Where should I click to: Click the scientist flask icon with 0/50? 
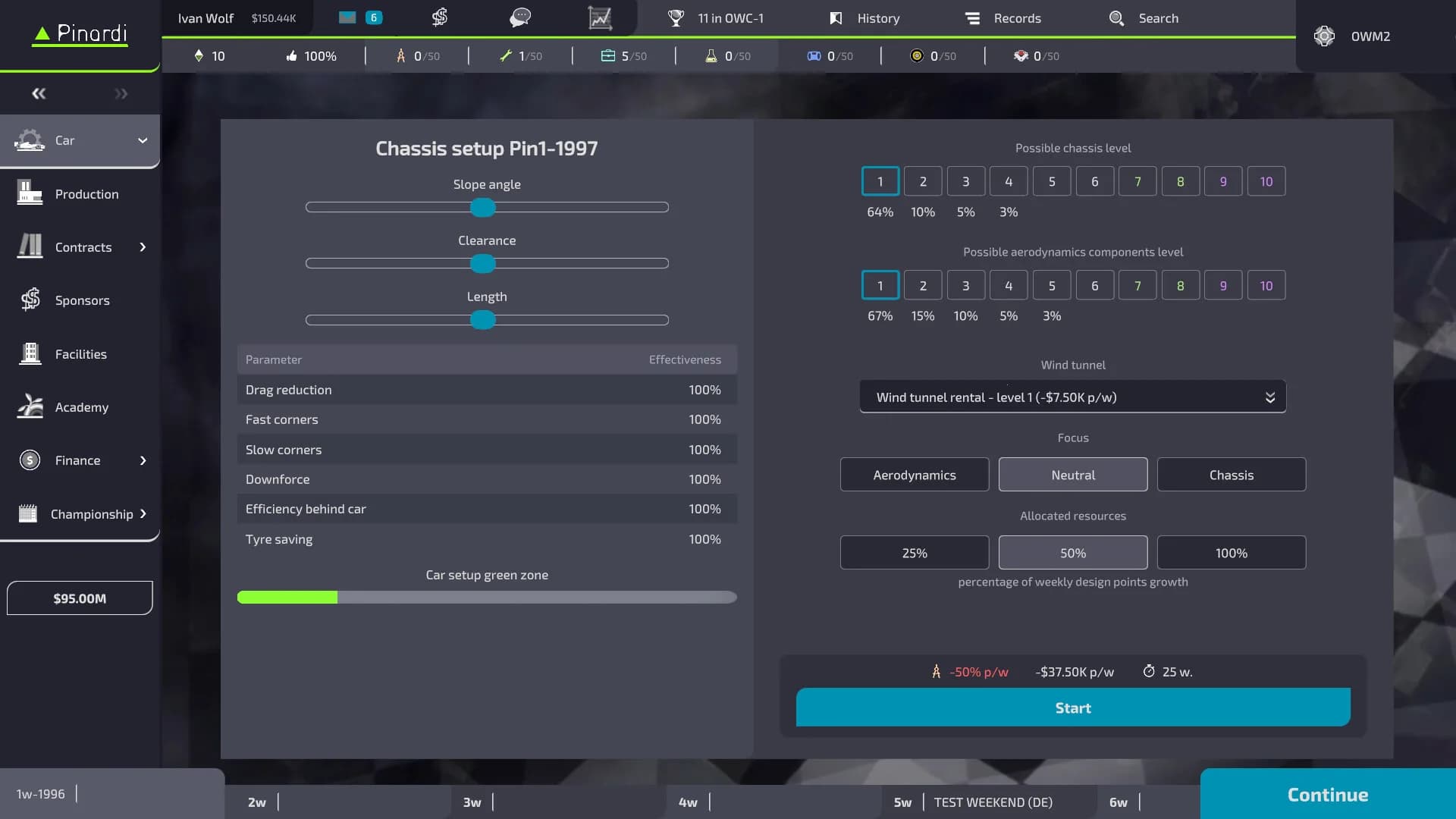711,56
